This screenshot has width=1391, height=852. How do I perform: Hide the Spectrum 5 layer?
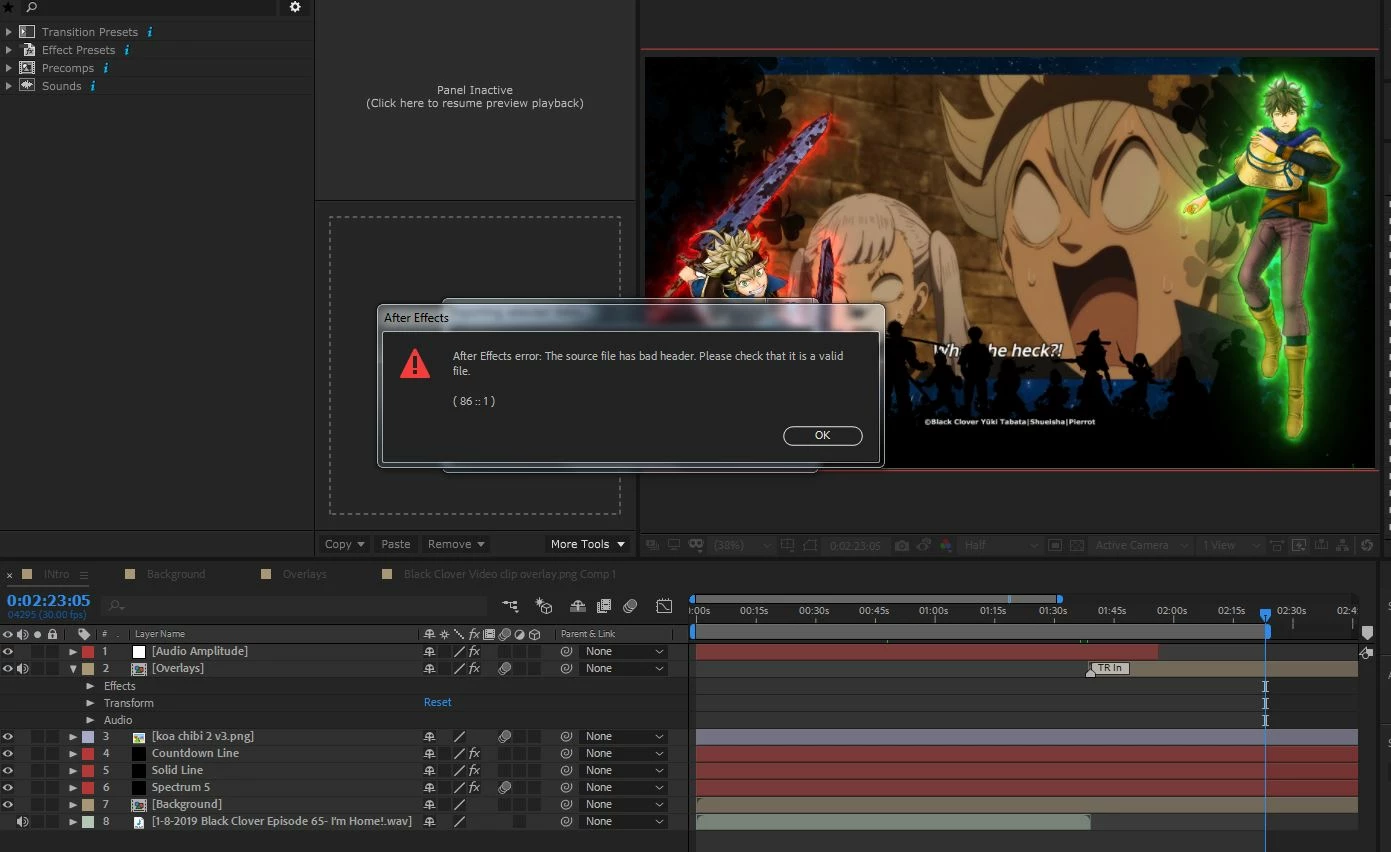8,787
